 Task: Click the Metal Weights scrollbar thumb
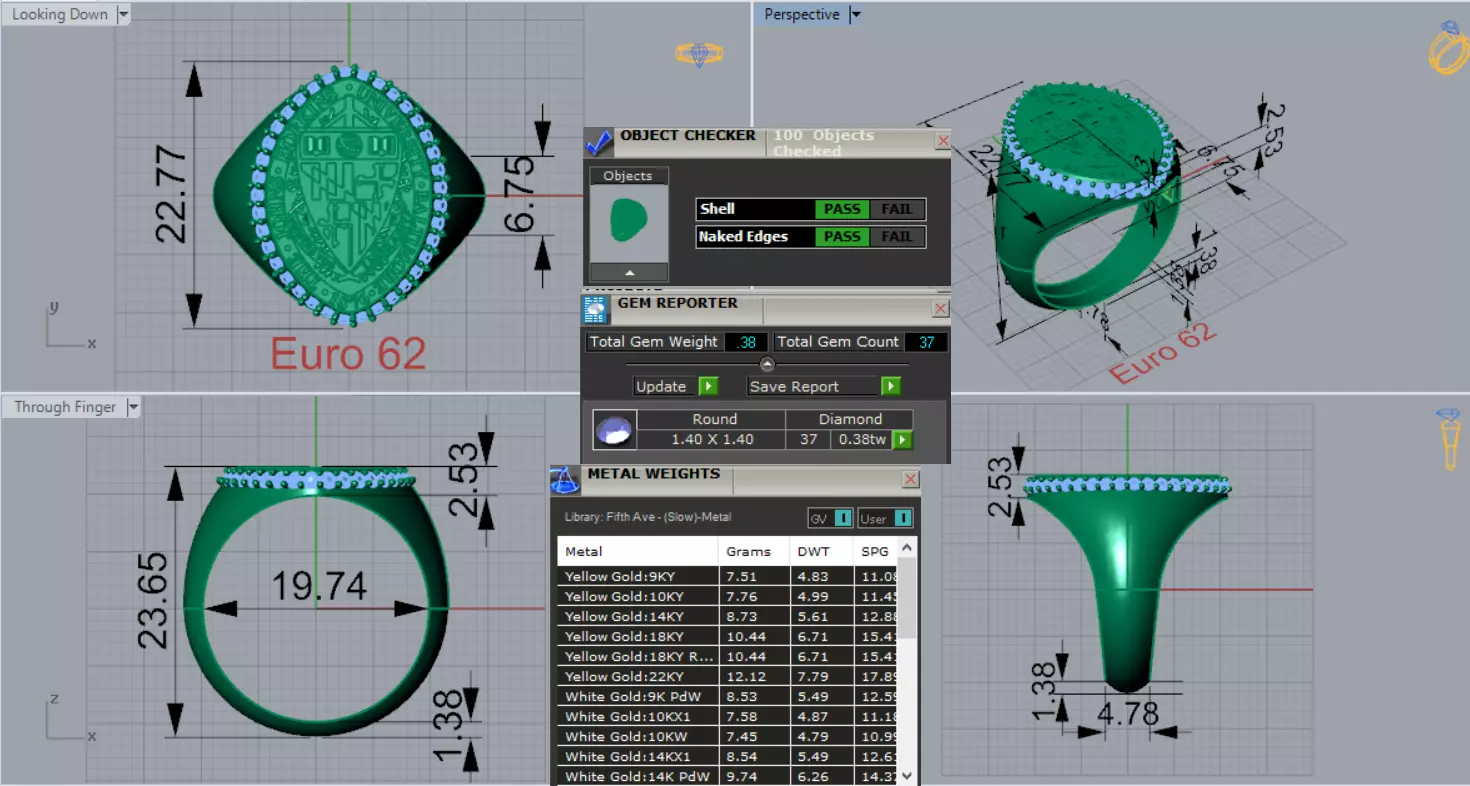tap(907, 598)
